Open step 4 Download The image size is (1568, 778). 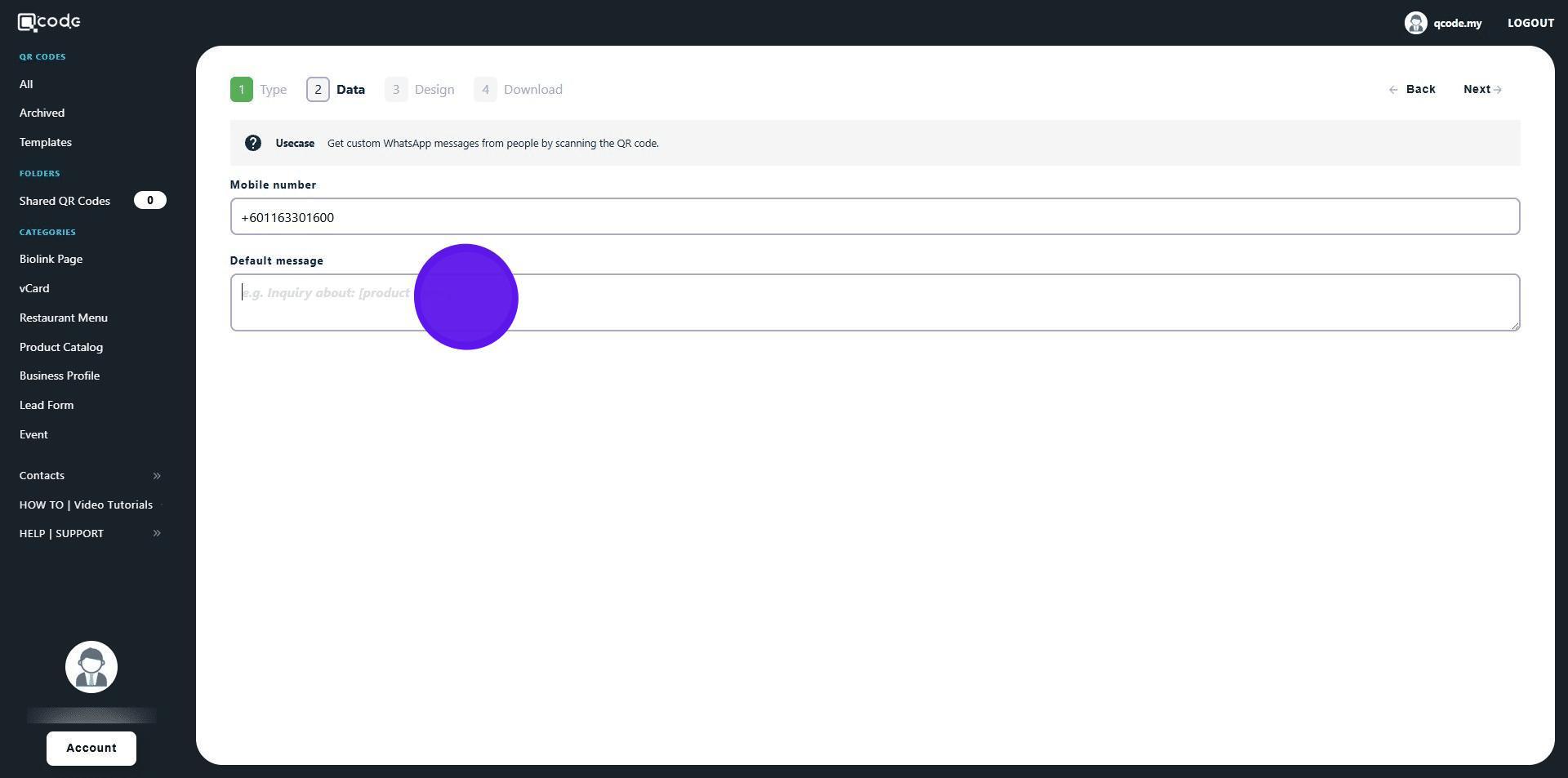(518, 89)
